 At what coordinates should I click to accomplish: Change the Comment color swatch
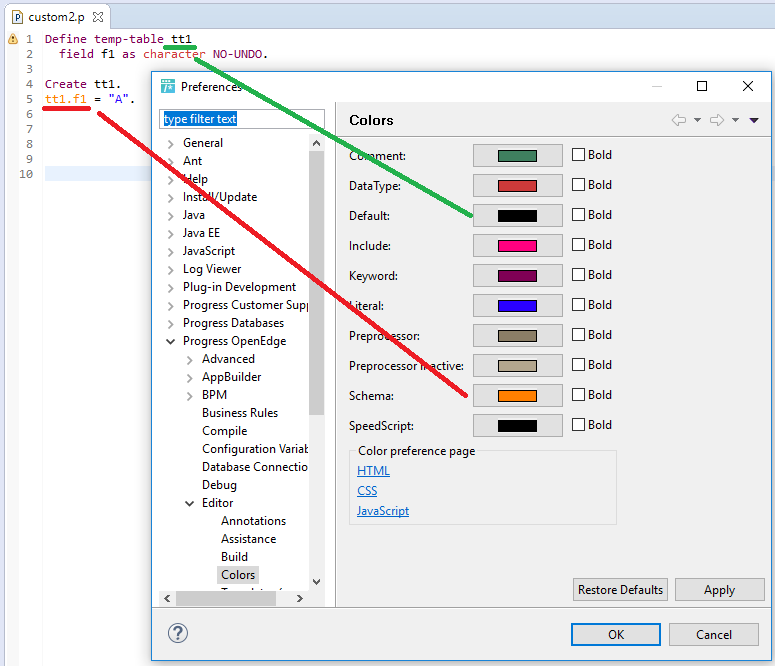(x=517, y=156)
